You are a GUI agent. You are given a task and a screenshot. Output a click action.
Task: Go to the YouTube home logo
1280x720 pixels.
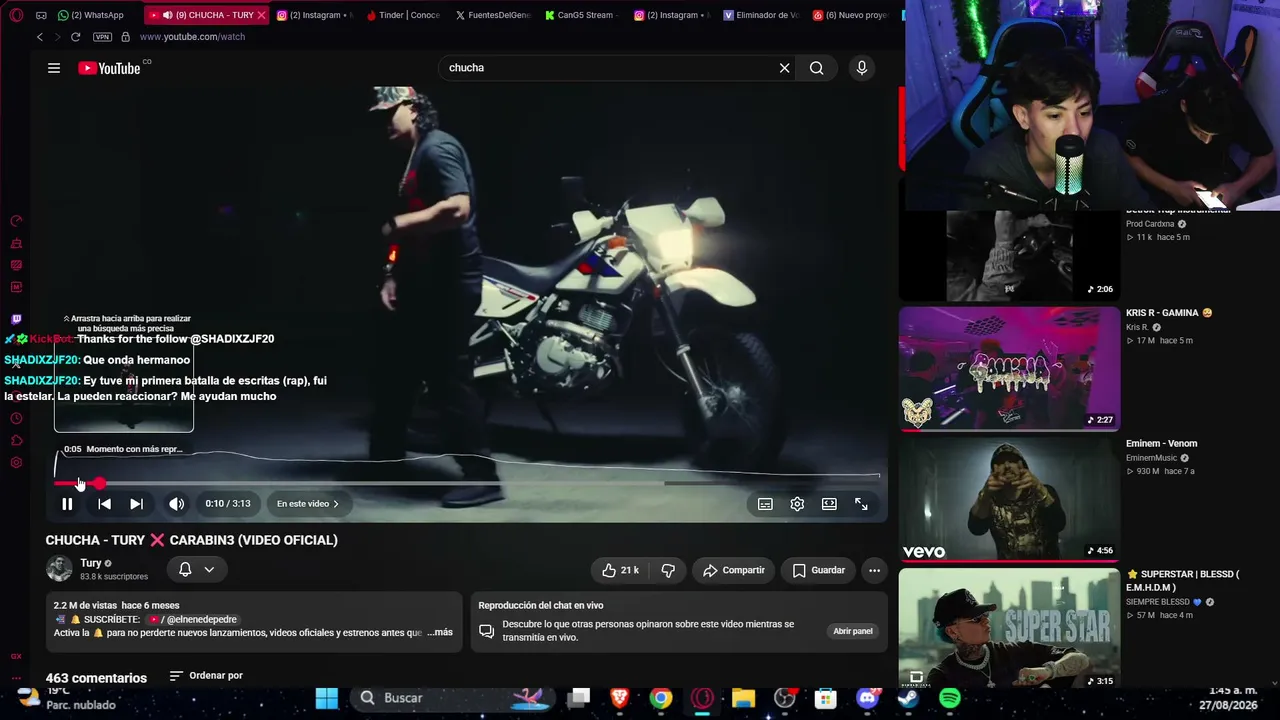click(109, 68)
